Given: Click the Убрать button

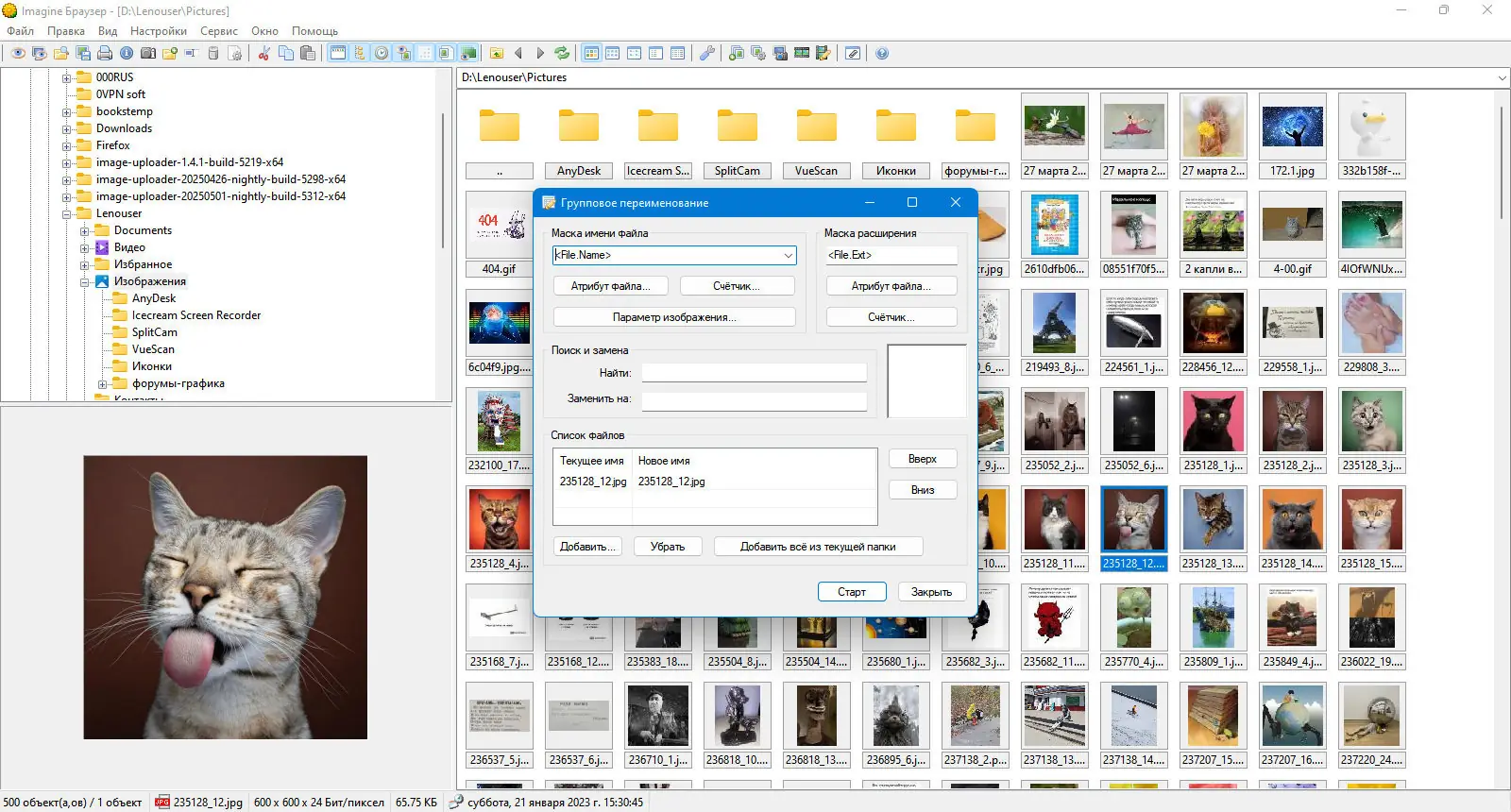Looking at the screenshot, I should coord(668,547).
